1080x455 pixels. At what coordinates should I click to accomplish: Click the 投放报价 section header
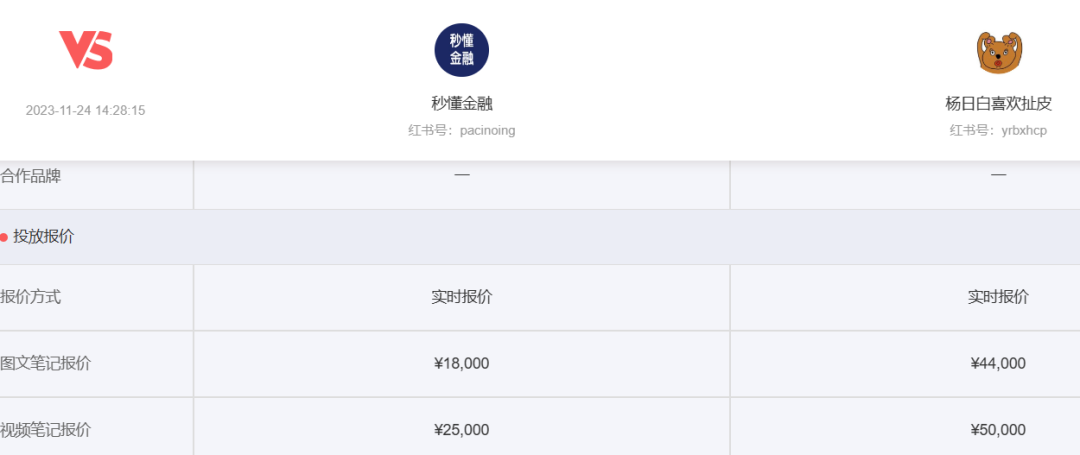[43, 237]
